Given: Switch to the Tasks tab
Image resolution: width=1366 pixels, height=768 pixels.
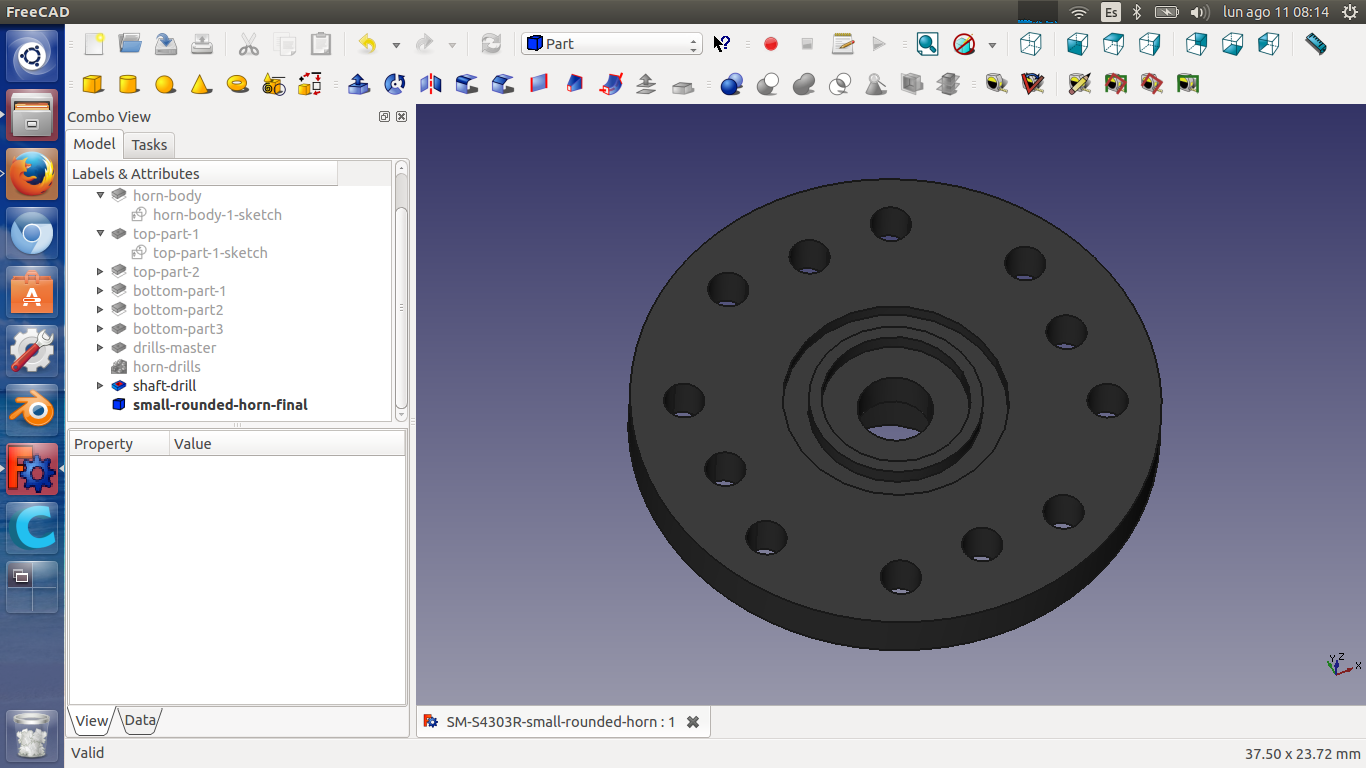Looking at the screenshot, I should coord(149,145).
